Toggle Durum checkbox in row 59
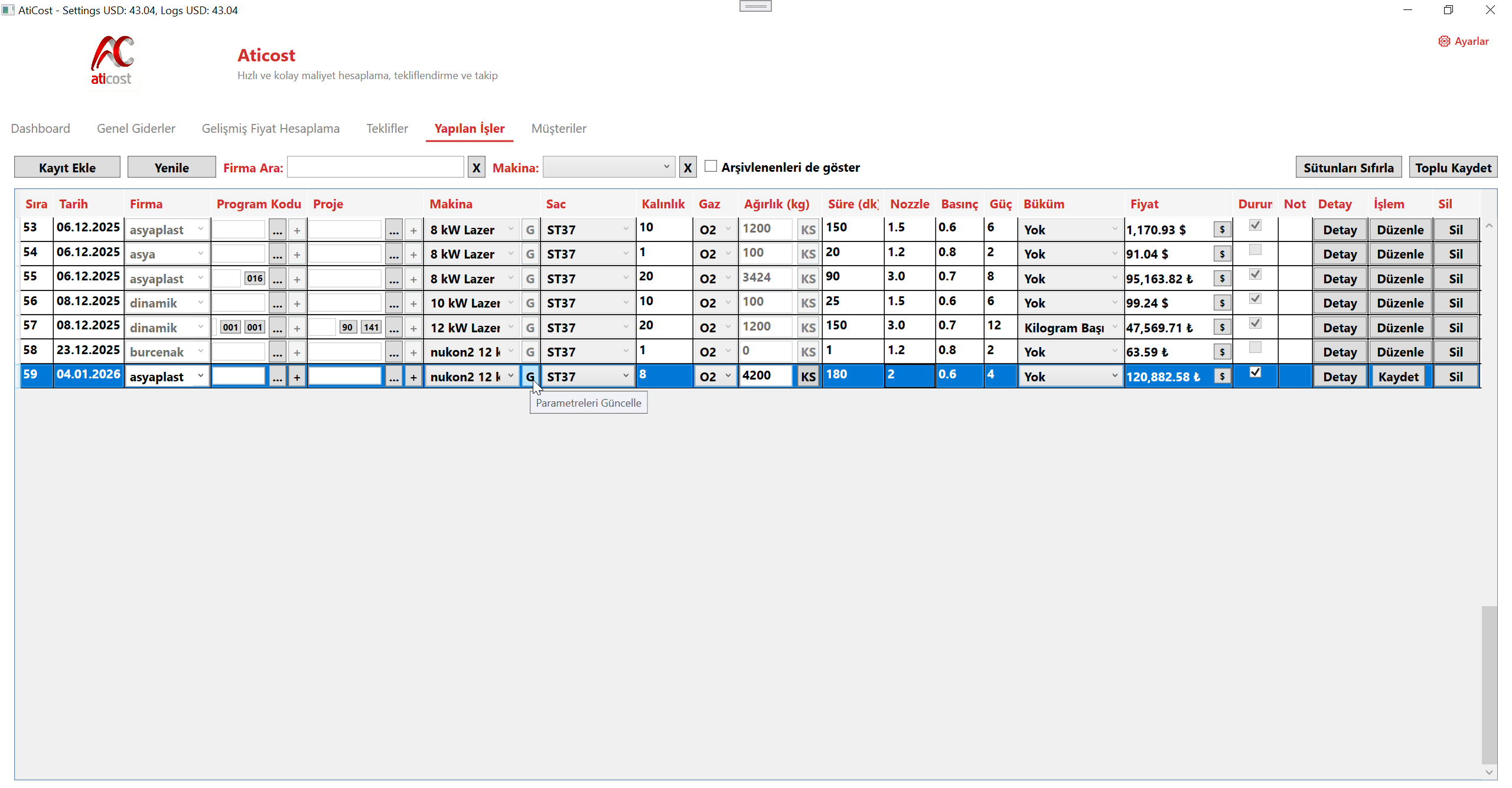This screenshot has height=788, width=1512. 1255,372
